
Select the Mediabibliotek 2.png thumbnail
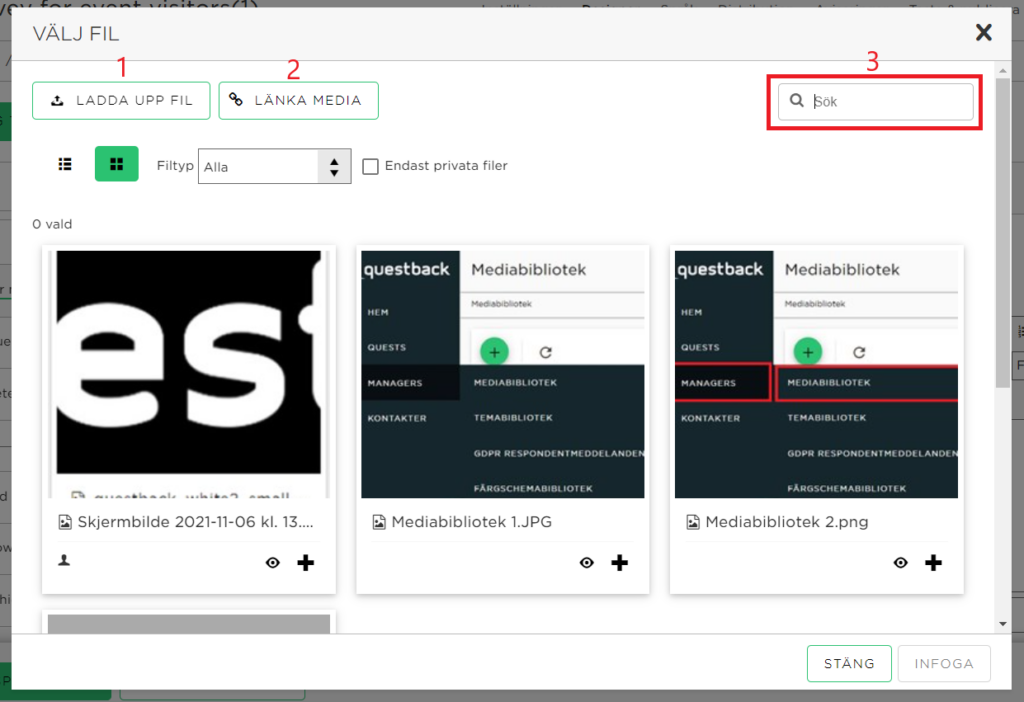(x=816, y=374)
